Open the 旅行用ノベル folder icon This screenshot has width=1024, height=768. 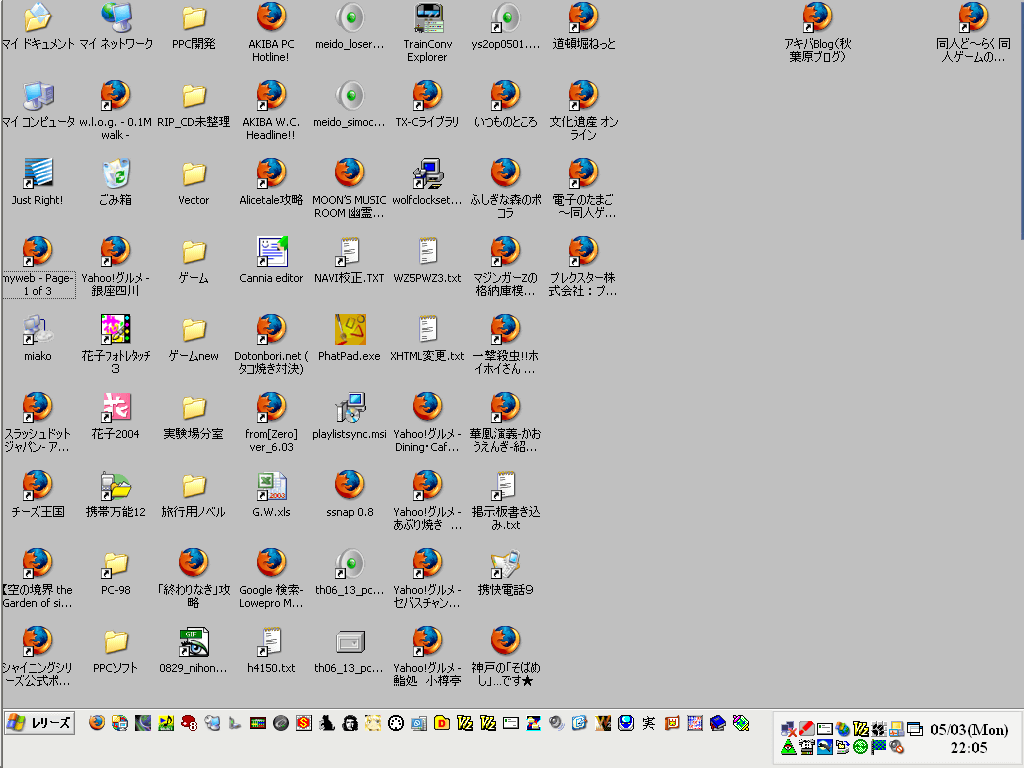(x=193, y=485)
